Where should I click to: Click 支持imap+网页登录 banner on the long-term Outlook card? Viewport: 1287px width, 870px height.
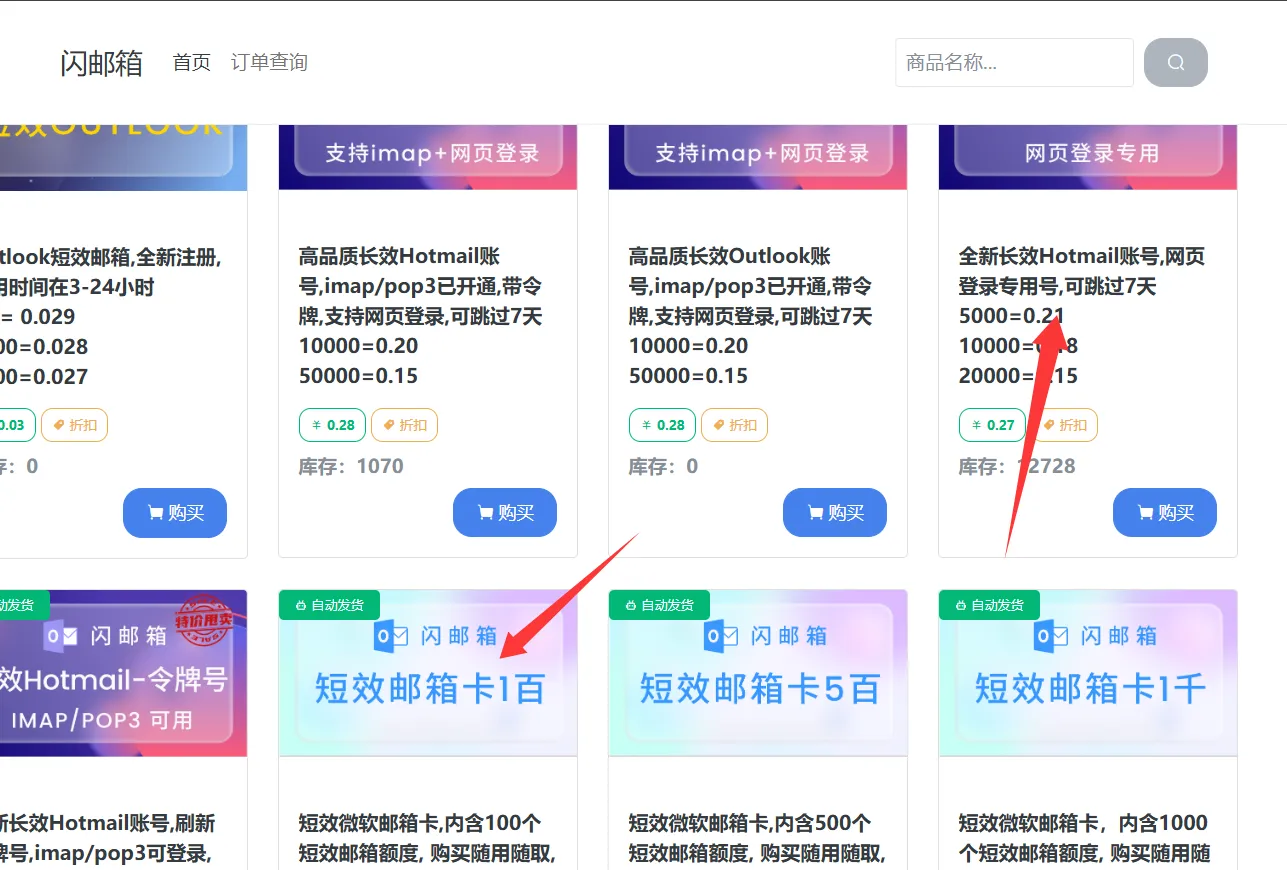pyautogui.click(x=758, y=157)
